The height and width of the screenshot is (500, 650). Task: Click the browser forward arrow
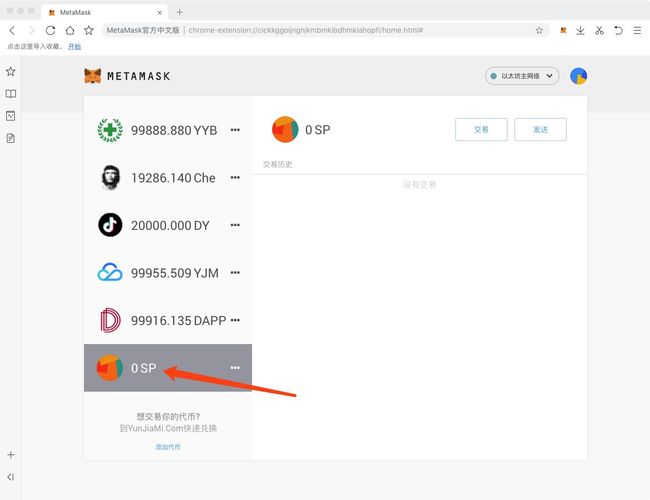[32, 30]
